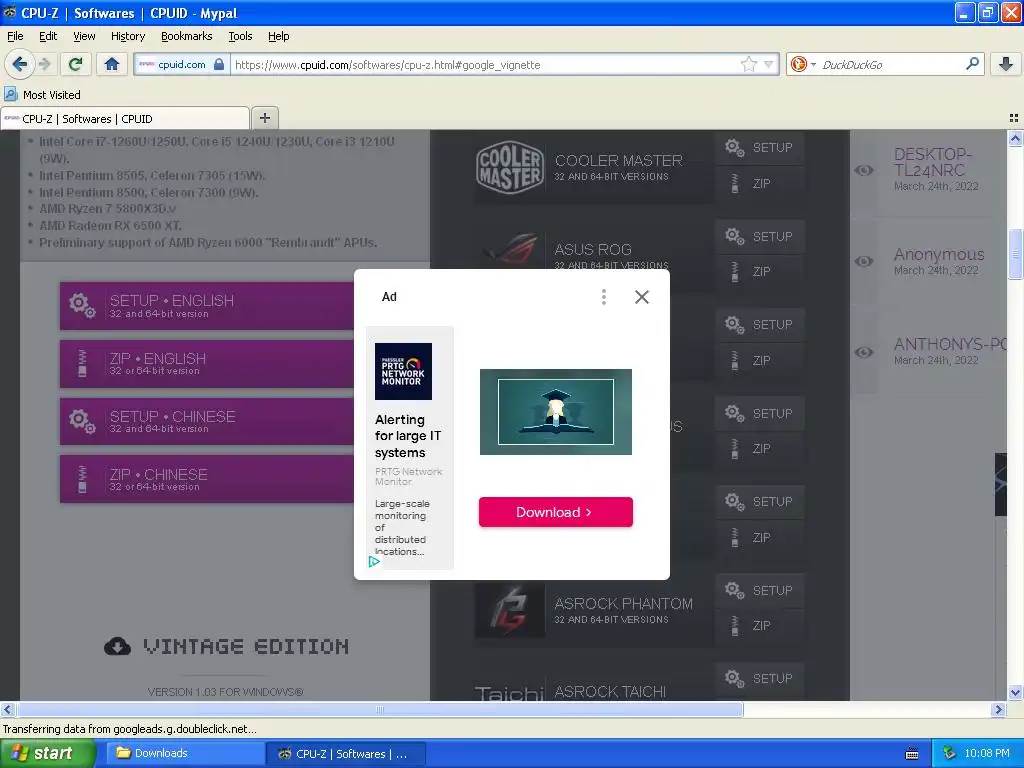Image resolution: width=1024 pixels, height=768 pixels.
Task: Click the ASRock Phantom SETUP download
Action: click(x=760, y=590)
